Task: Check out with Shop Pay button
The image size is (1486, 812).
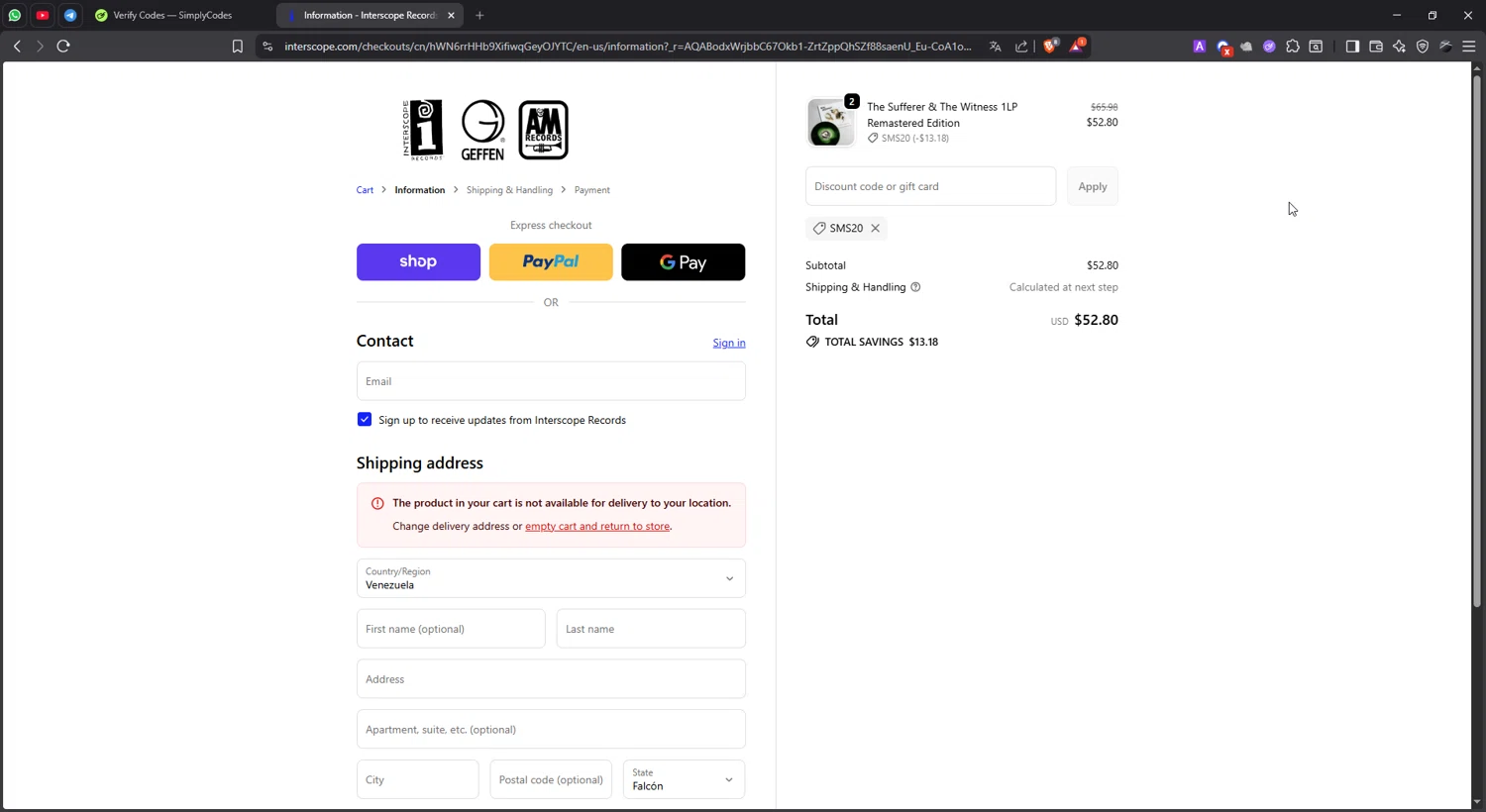Action: coord(418,261)
